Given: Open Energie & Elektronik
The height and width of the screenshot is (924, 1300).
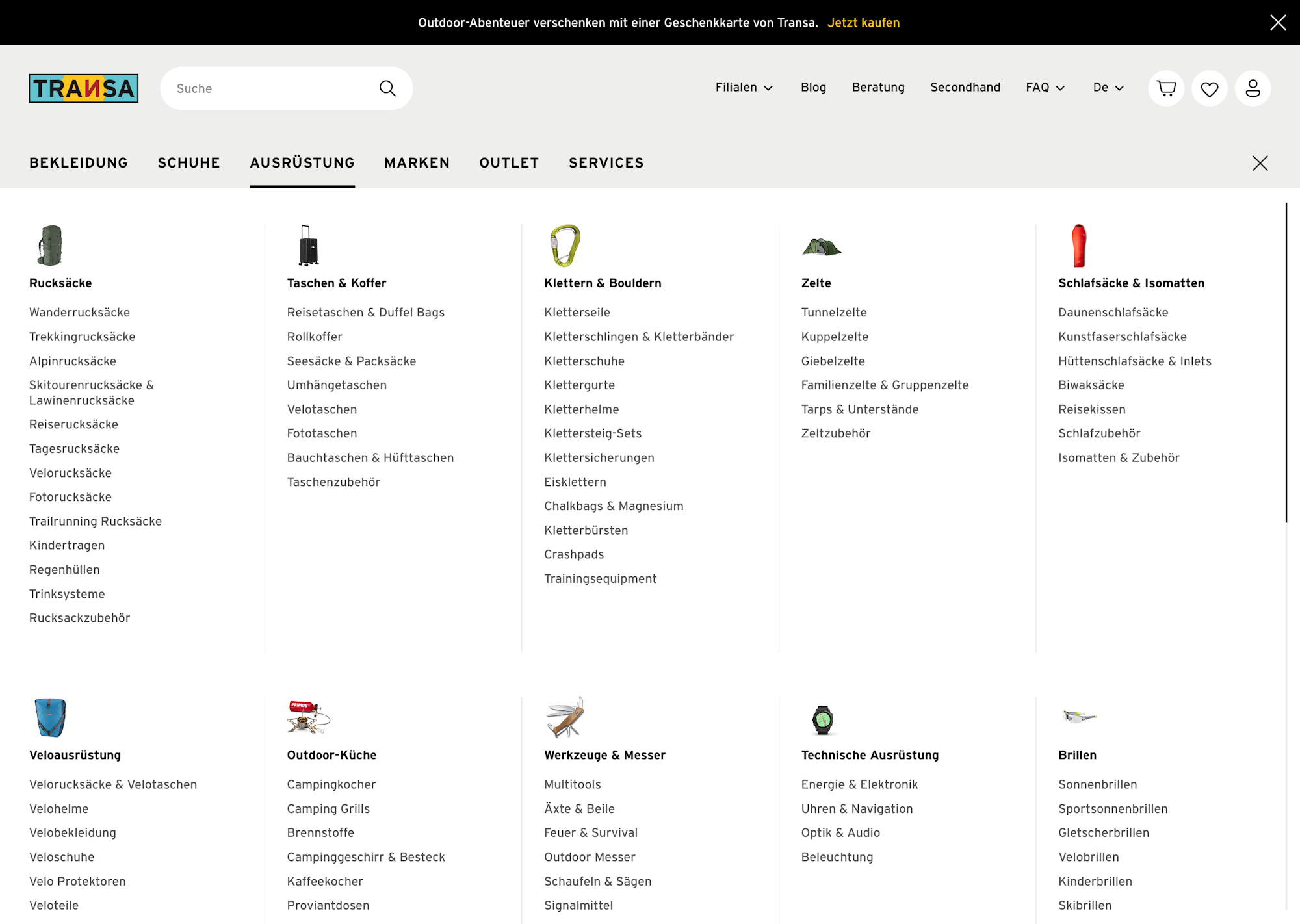Looking at the screenshot, I should [859, 784].
